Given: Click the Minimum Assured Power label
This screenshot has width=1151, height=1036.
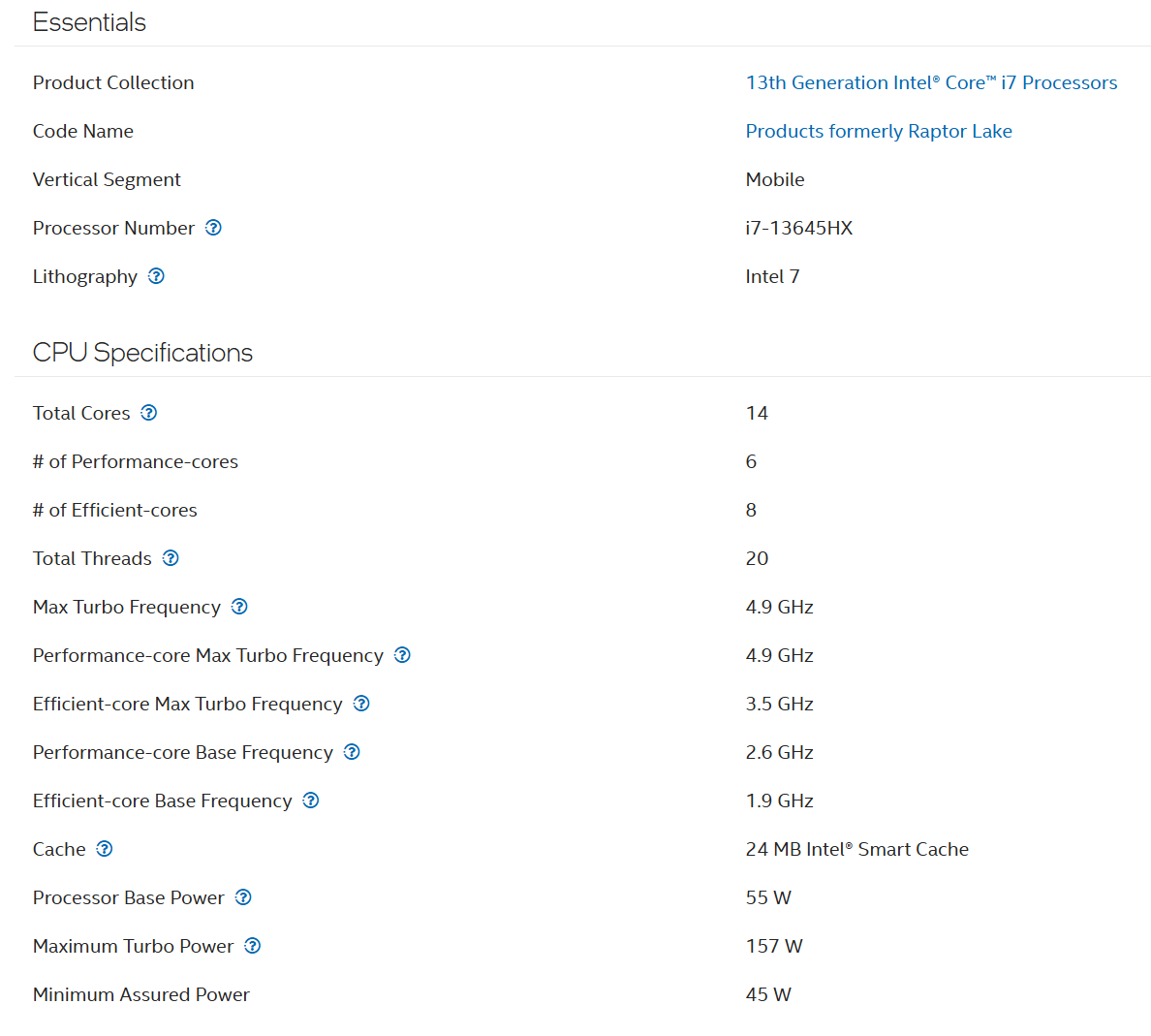Looking at the screenshot, I should [x=140, y=994].
